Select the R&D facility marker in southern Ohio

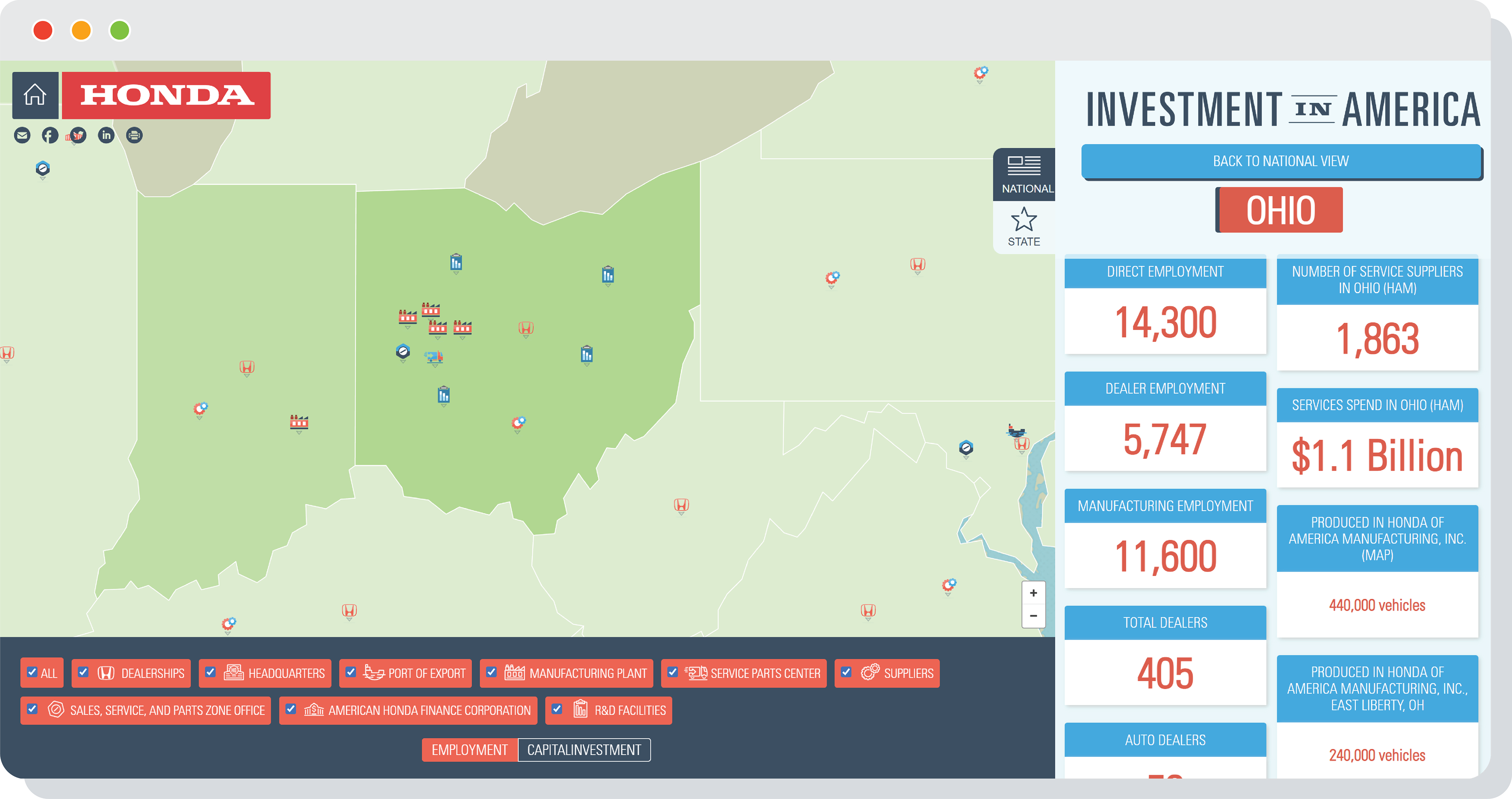tap(444, 396)
